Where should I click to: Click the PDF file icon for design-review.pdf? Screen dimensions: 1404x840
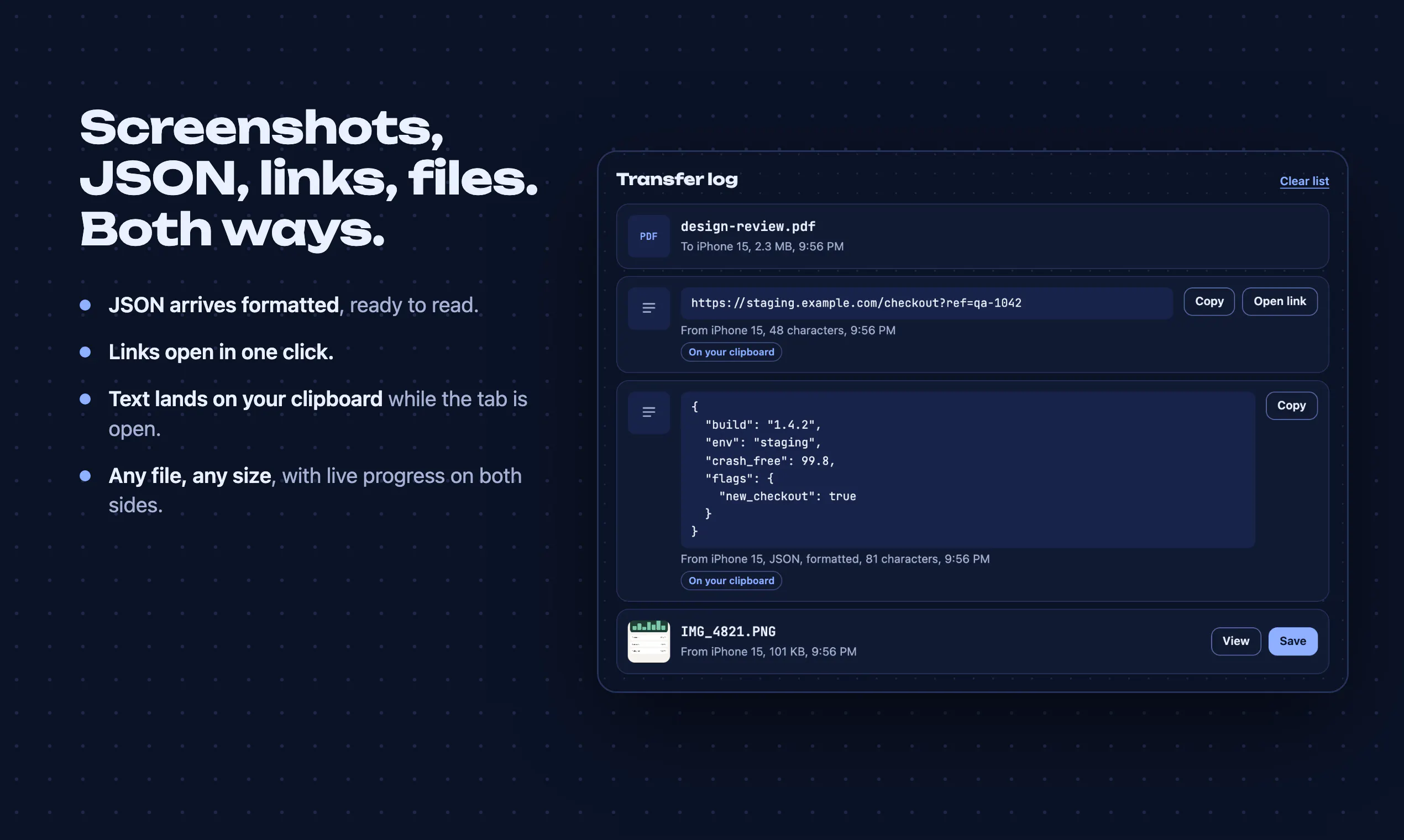pyautogui.click(x=648, y=236)
